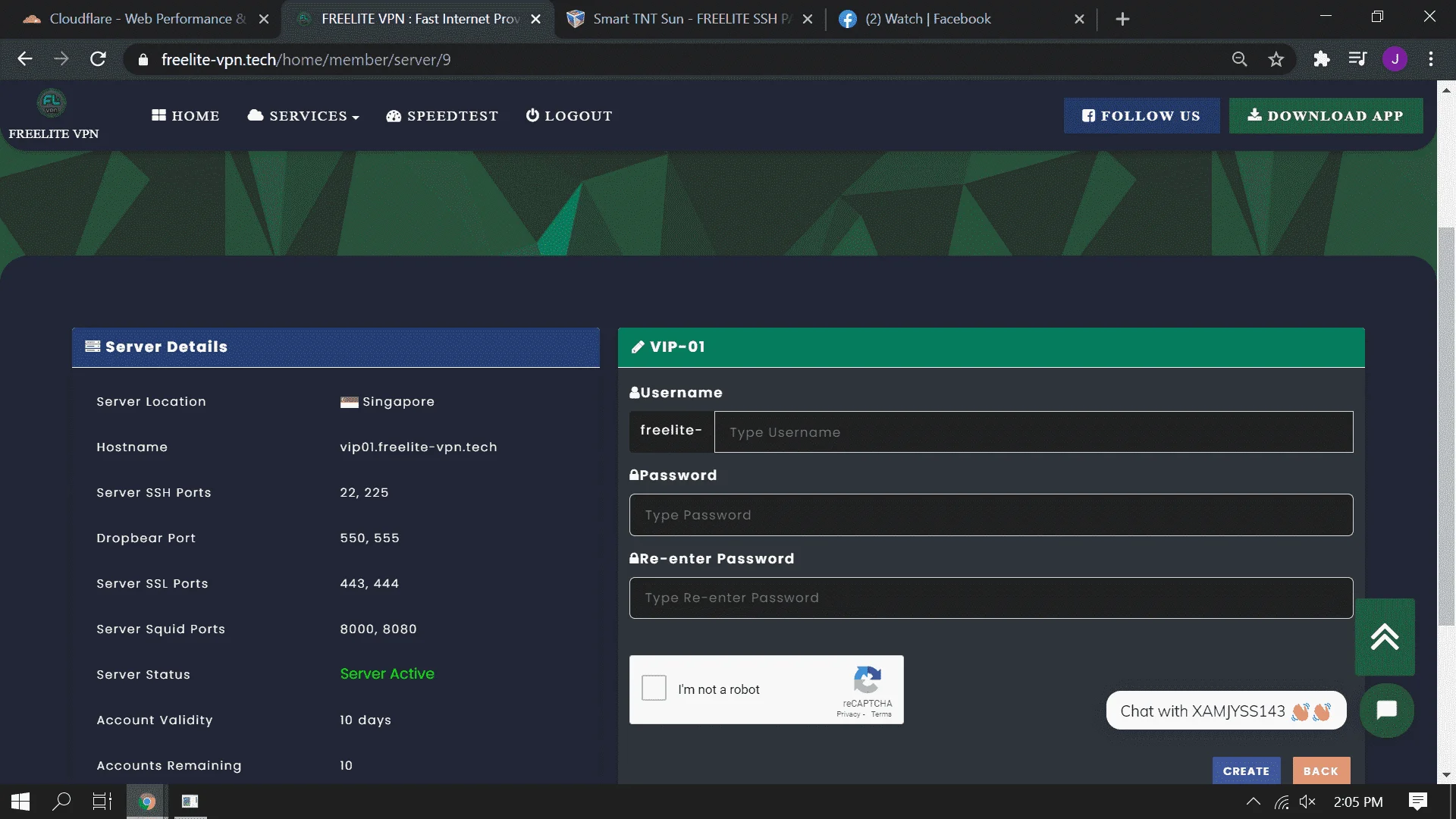The image size is (1456, 819).
Task: Go back to previous page in browser
Action: 25,59
